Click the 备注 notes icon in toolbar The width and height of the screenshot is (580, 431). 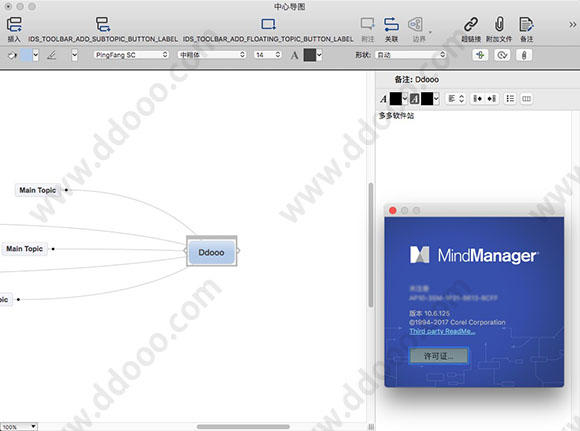coord(526,24)
